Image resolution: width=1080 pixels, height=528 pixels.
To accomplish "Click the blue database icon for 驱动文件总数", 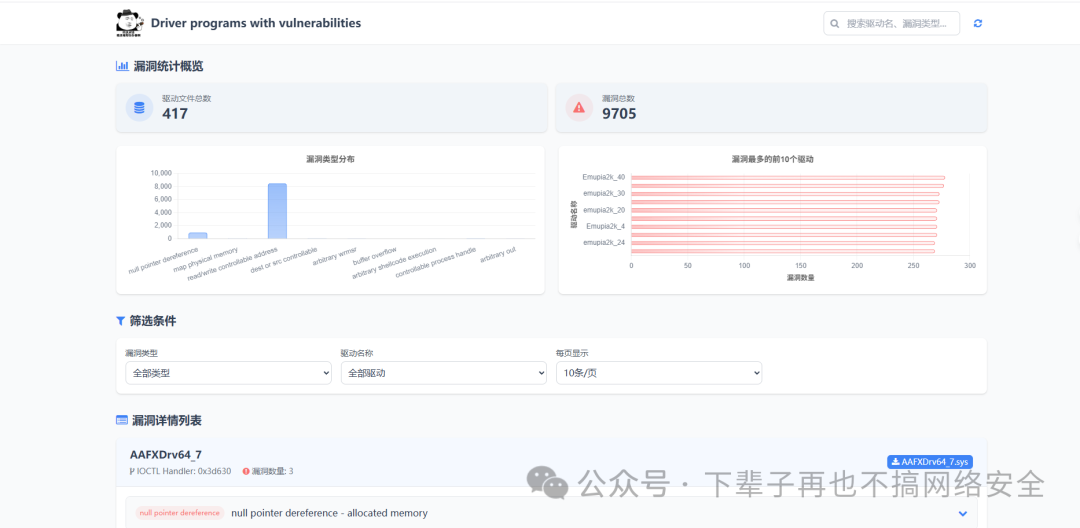I will [139, 107].
